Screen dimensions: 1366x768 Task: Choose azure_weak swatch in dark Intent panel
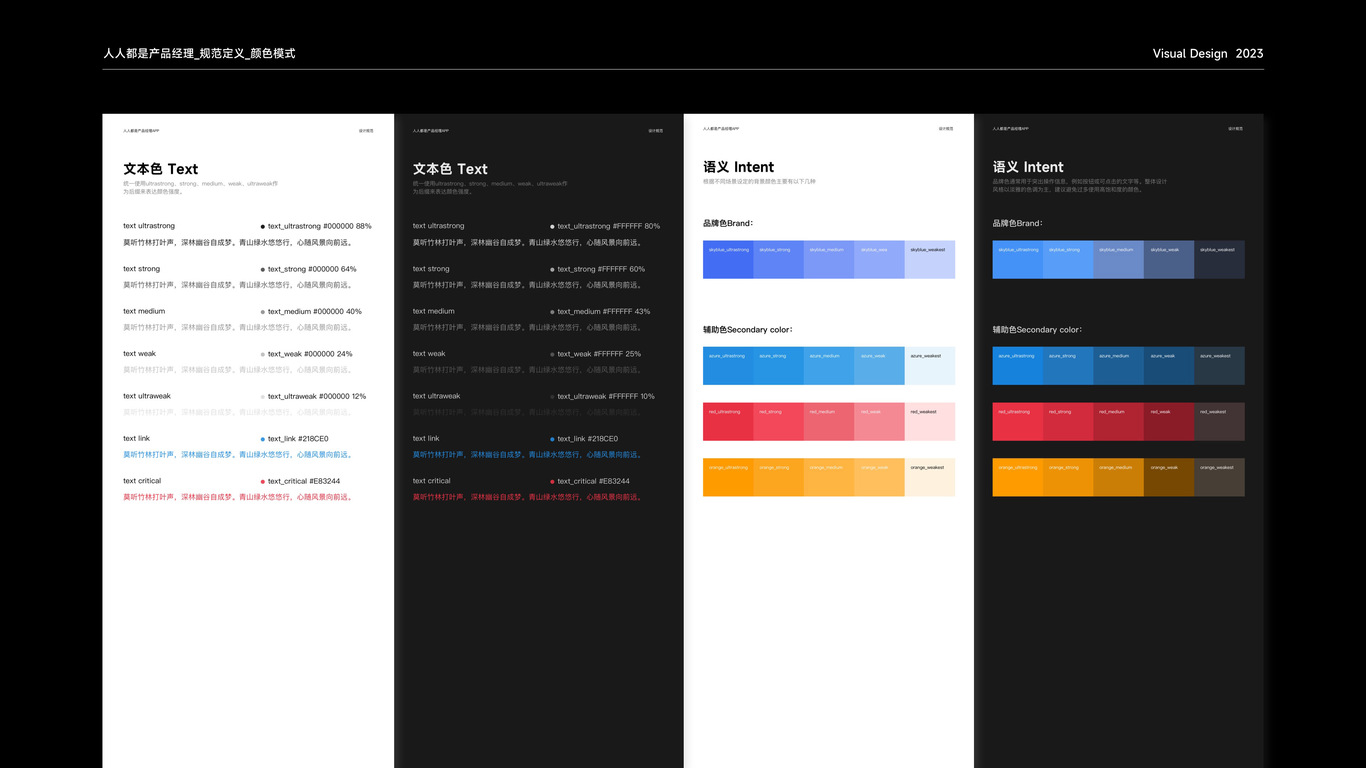[1169, 365]
